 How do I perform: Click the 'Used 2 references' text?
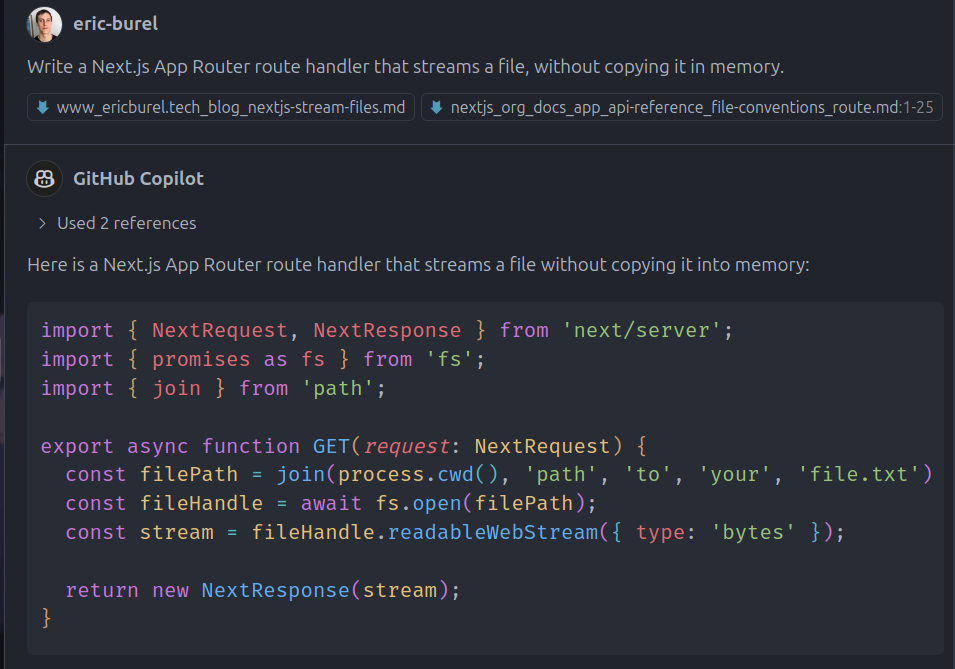click(x=127, y=224)
